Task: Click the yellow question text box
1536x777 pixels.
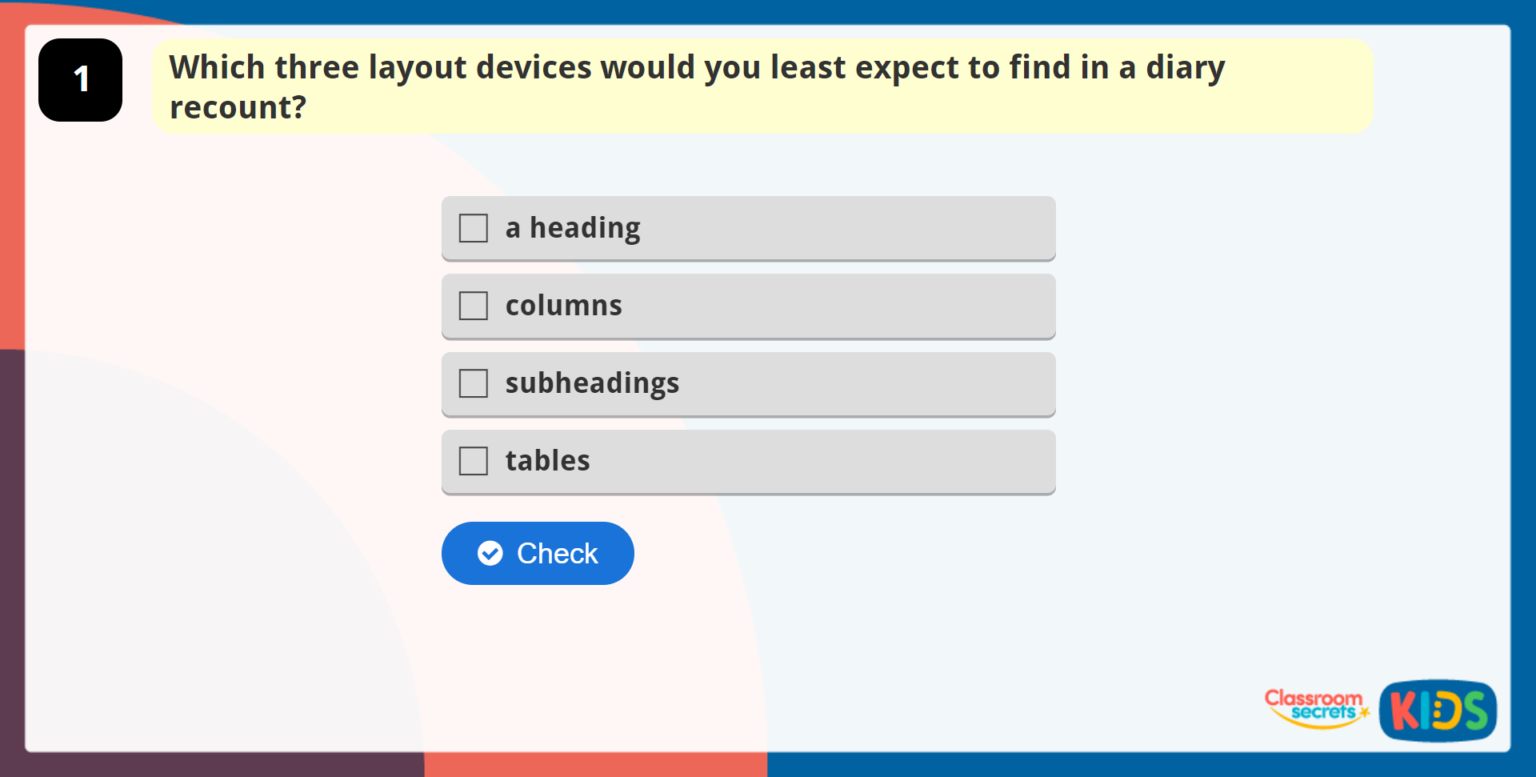Action: tap(765, 86)
